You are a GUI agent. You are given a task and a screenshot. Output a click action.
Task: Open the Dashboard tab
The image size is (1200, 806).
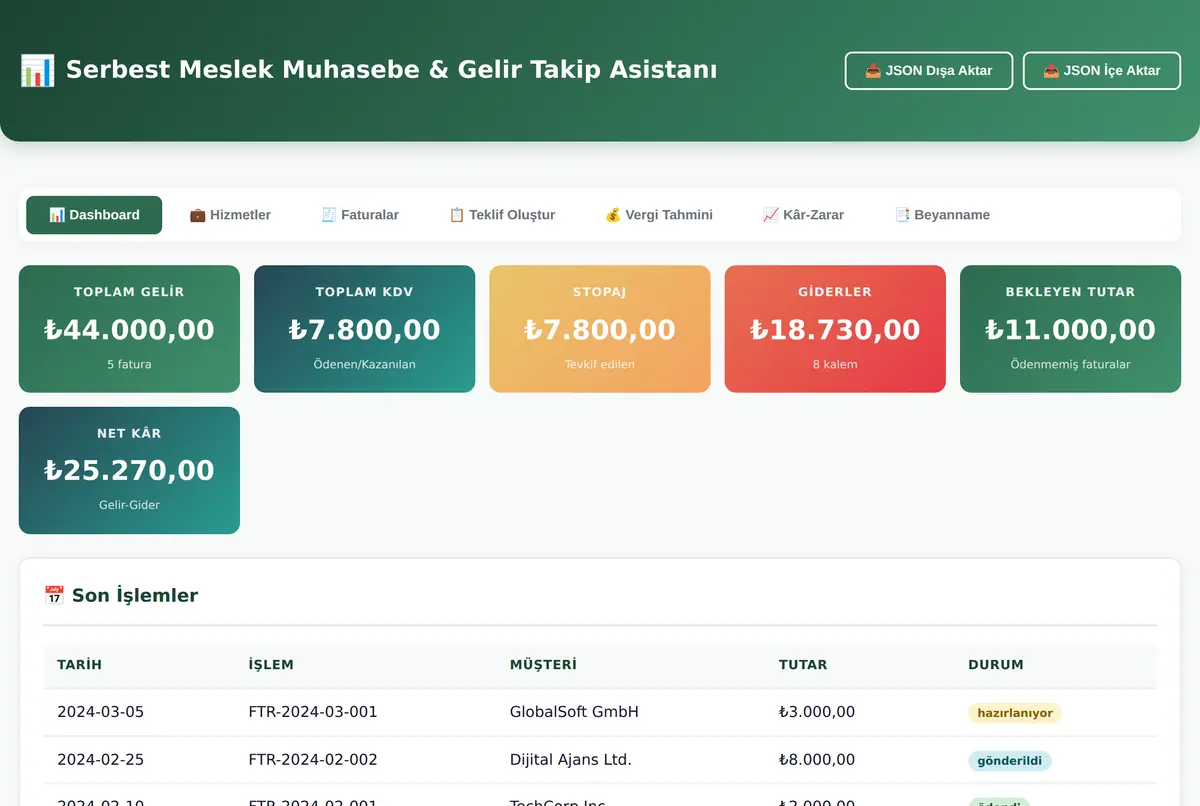point(94,215)
